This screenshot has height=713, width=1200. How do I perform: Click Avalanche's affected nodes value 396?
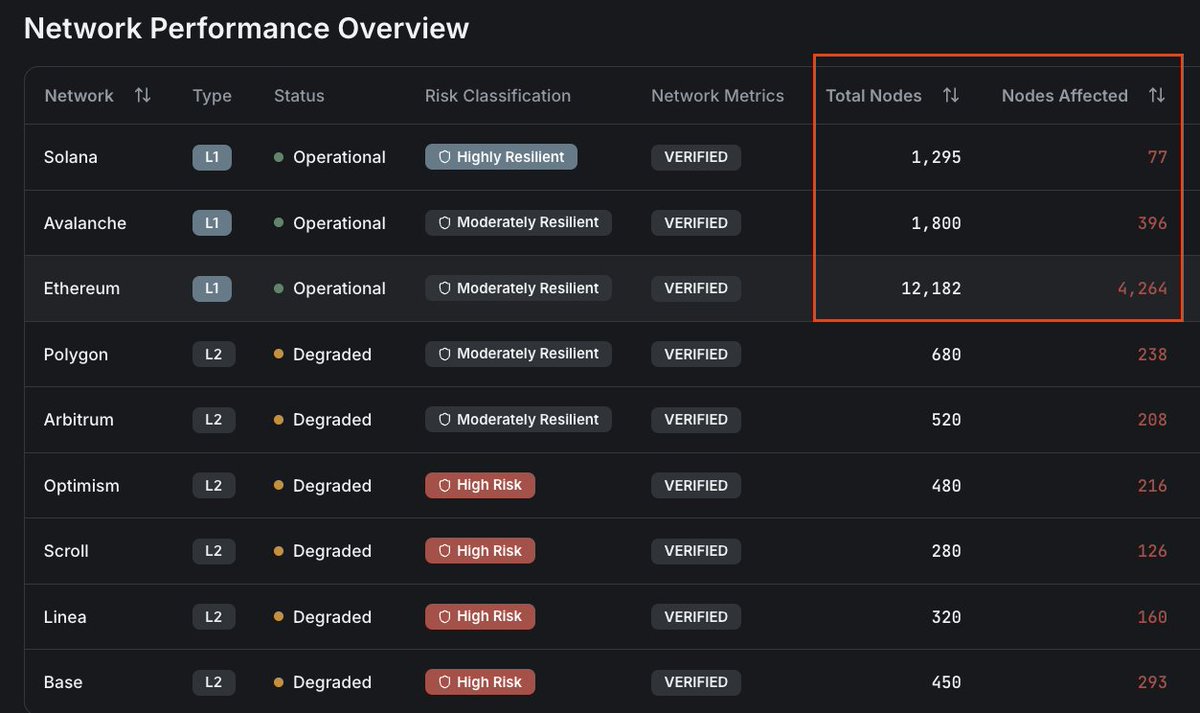1152,223
